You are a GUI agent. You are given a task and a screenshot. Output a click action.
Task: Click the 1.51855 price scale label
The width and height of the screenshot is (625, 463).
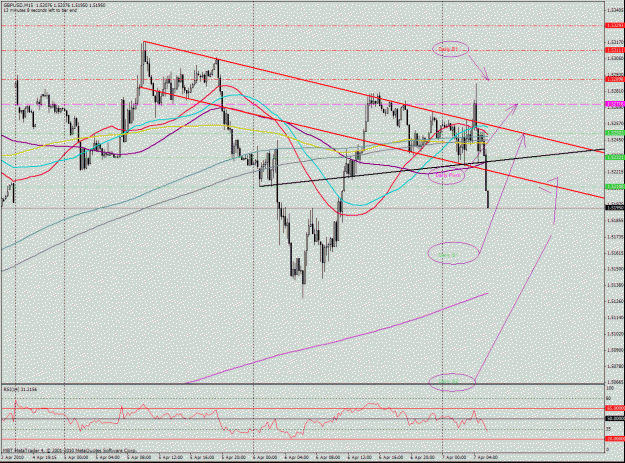[616, 220]
